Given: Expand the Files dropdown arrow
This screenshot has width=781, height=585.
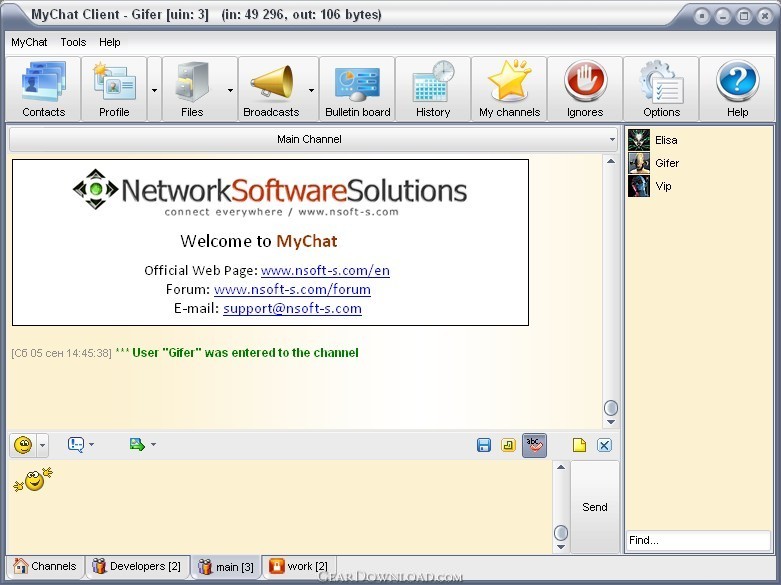Looking at the screenshot, I should pyautogui.click(x=230, y=90).
